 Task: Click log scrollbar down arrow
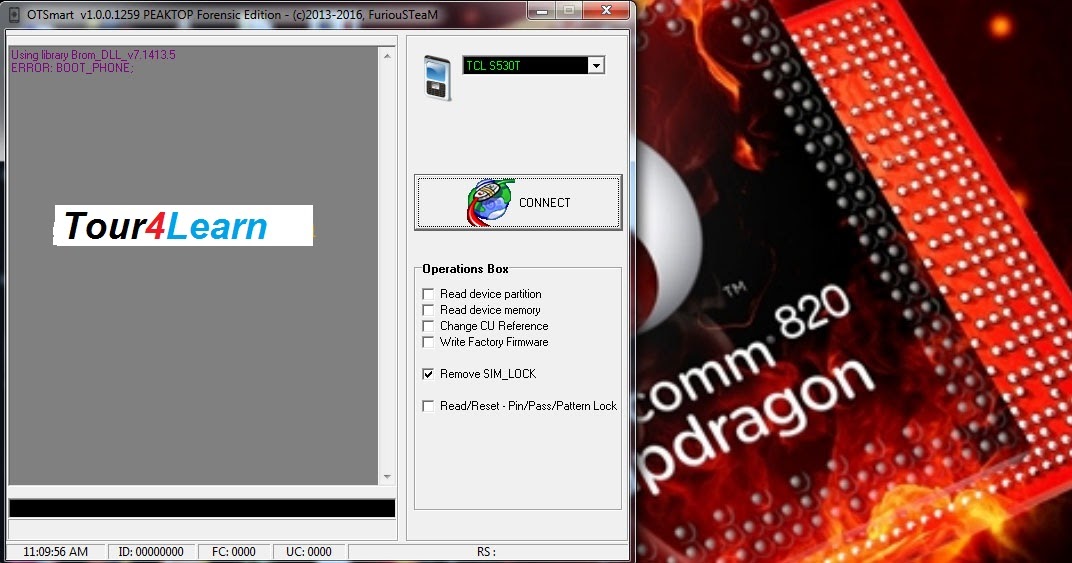[x=387, y=477]
